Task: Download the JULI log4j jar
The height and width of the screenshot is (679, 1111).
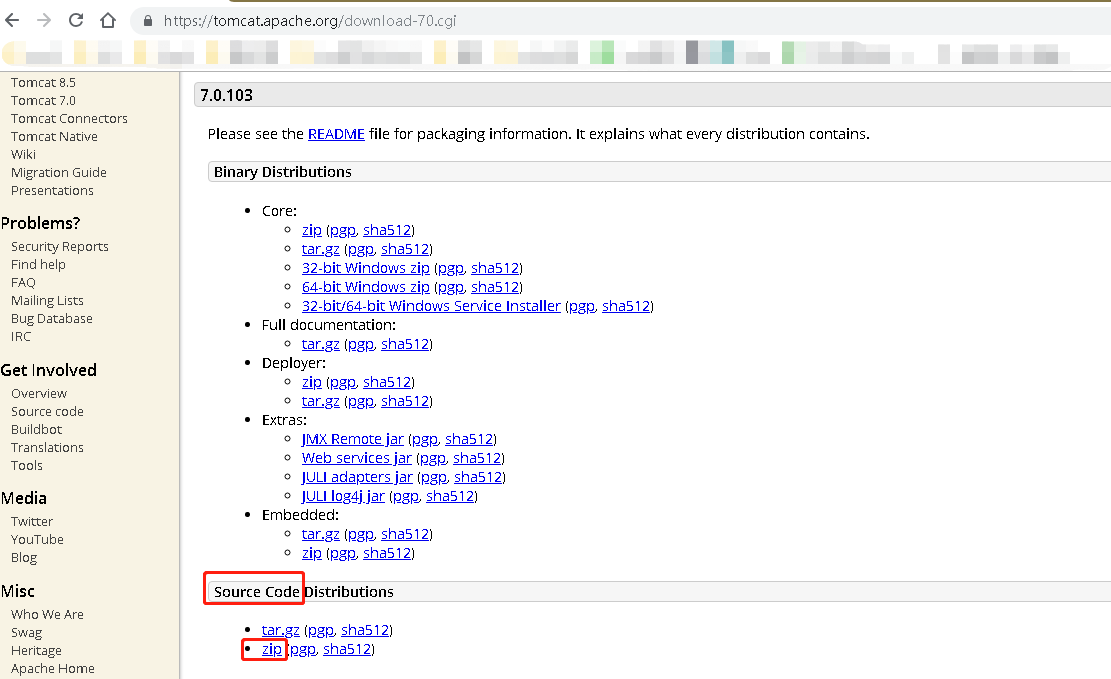Action: point(343,496)
